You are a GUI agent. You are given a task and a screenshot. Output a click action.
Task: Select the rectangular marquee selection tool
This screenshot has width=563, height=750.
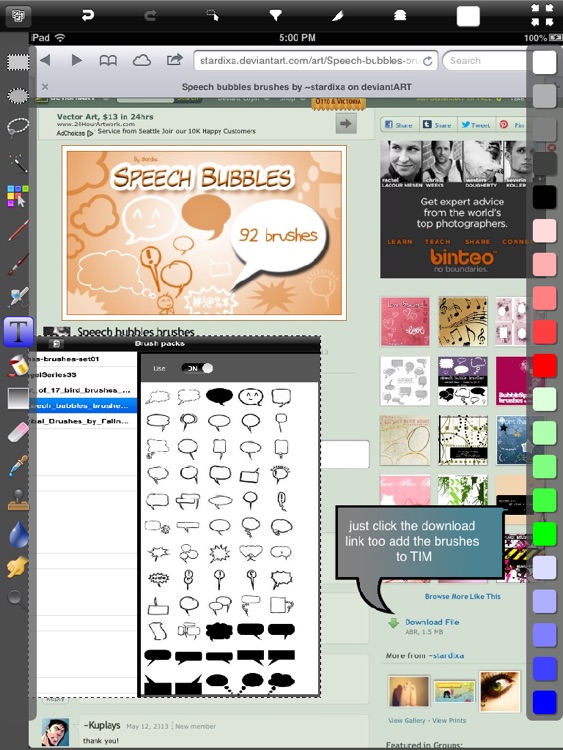[x=18, y=63]
